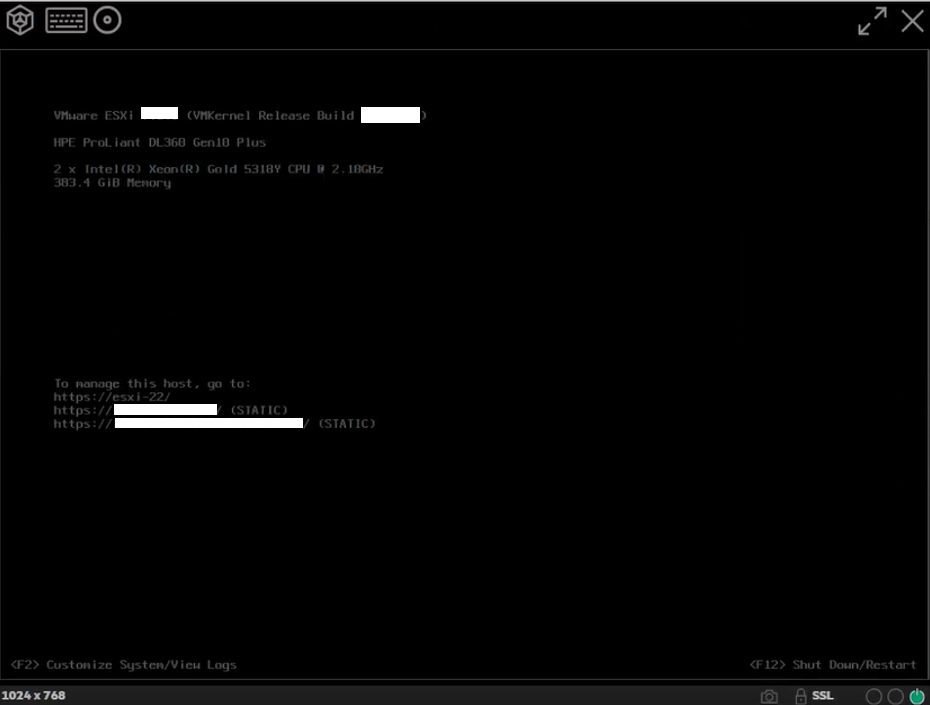The width and height of the screenshot is (930, 705).
Task: Click Shut Down/Restart
Action: pos(832,664)
